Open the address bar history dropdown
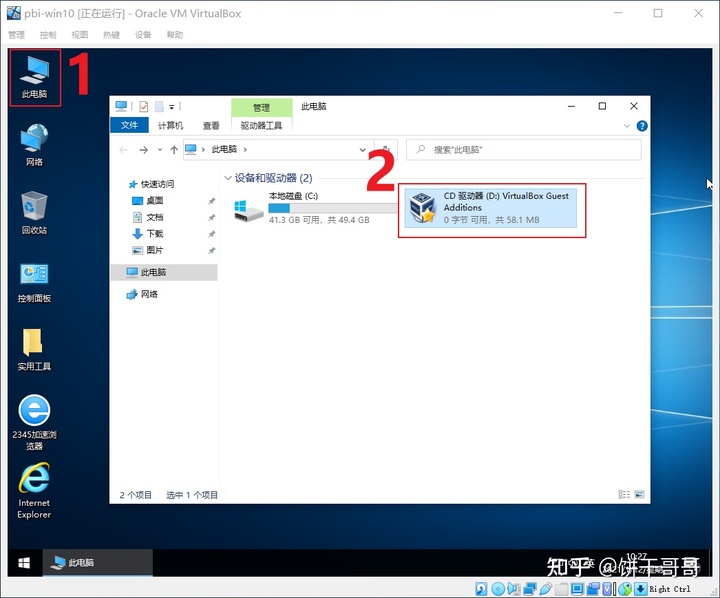The width and height of the screenshot is (720, 598). point(362,150)
